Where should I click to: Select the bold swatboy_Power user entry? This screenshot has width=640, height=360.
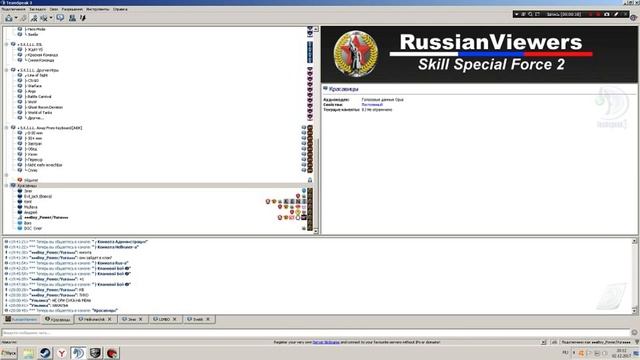pyautogui.click(x=46, y=218)
